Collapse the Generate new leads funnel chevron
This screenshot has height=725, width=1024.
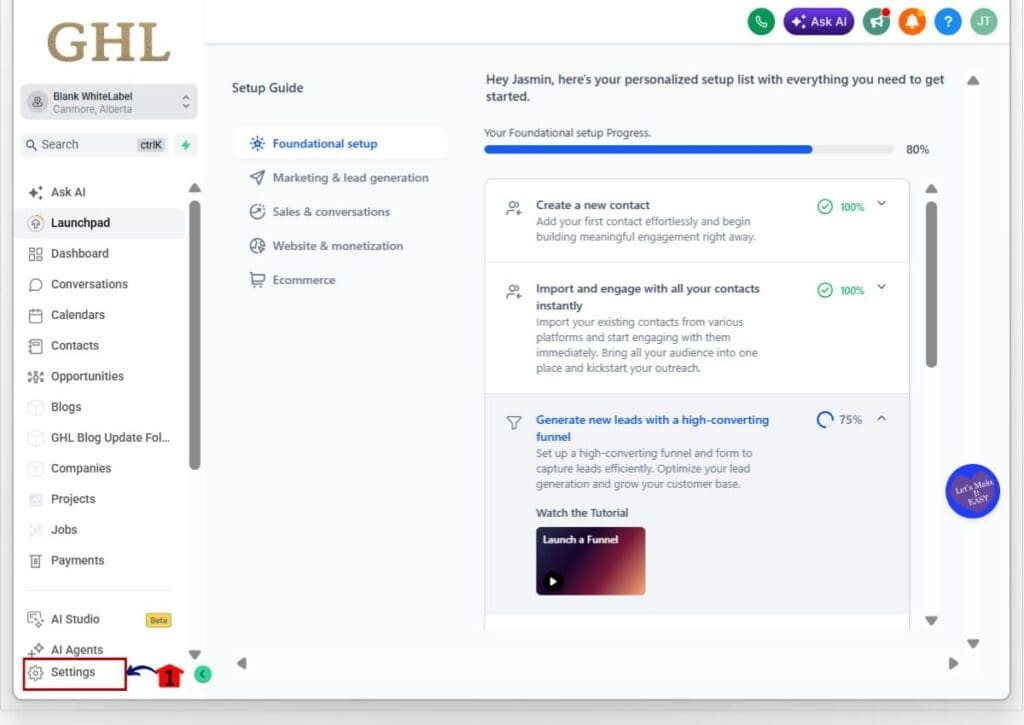click(882, 418)
